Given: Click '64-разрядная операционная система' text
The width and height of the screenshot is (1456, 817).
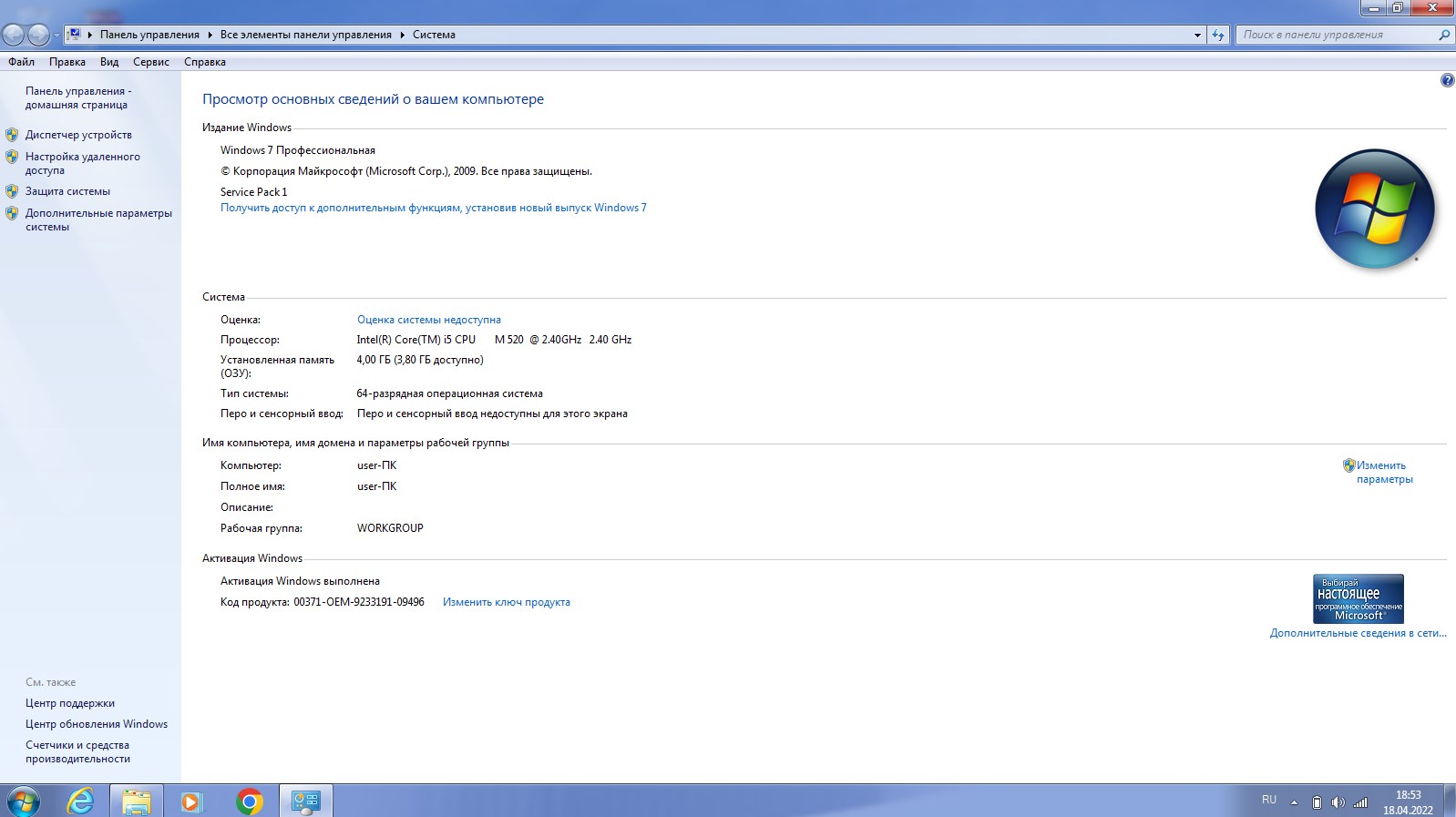Looking at the screenshot, I should 450,393.
